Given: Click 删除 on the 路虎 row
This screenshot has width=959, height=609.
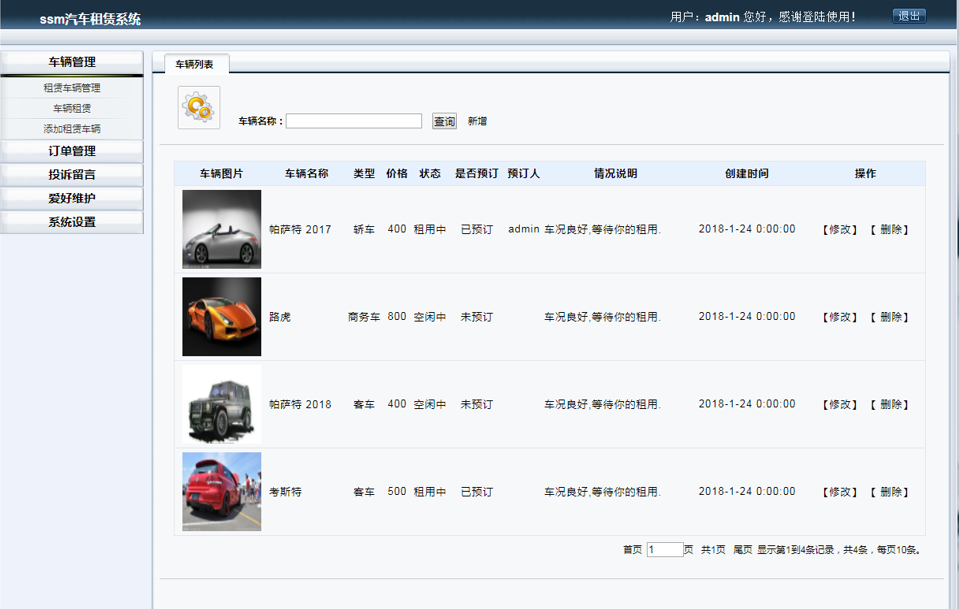Looking at the screenshot, I should click(x=888, y=316).
